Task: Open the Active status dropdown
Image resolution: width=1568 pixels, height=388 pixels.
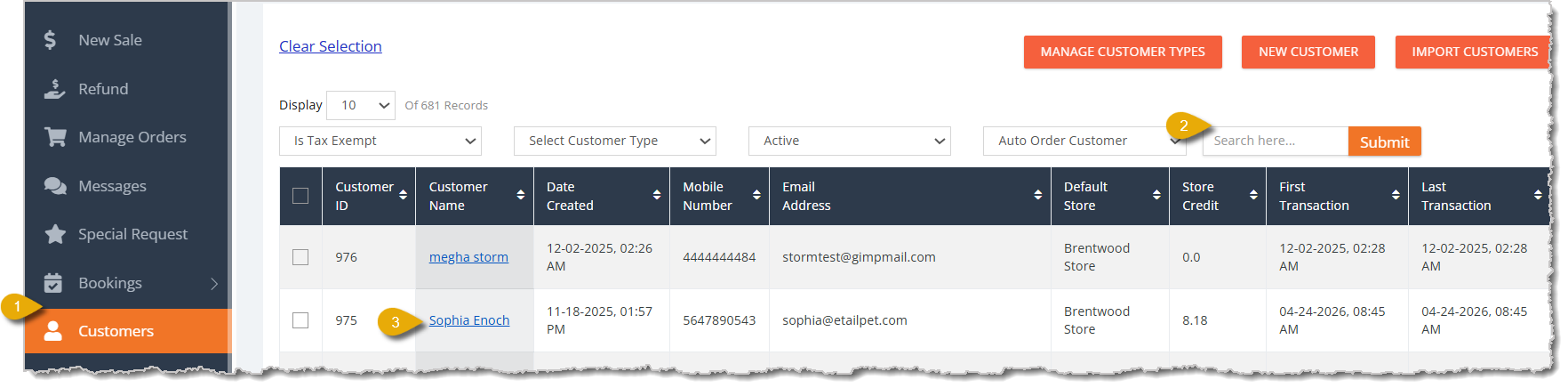Action: (x=850, y=141)
